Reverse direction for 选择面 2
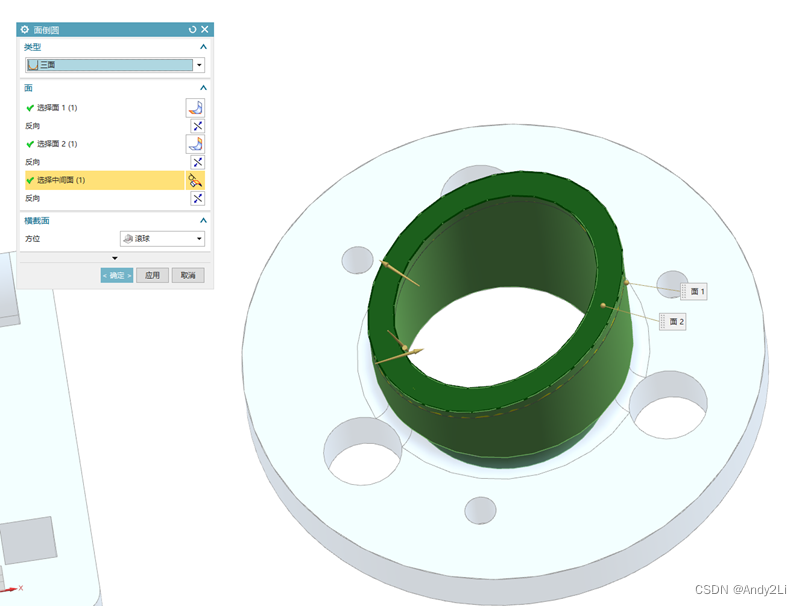The width and height of the screenshot is (802, 606). point(197,162)
